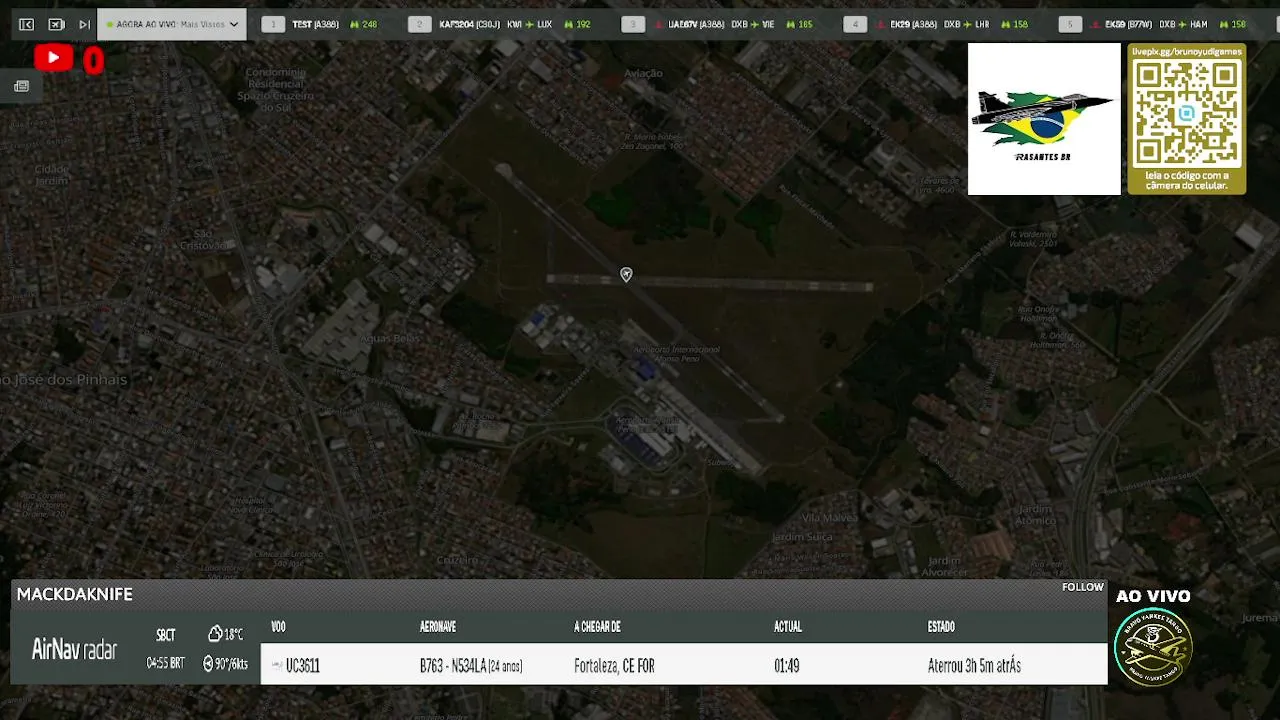Select flight UC3611 in the arrivals row
The height and width of the screenshot is (720, 1280).
[x=303, y=666]
